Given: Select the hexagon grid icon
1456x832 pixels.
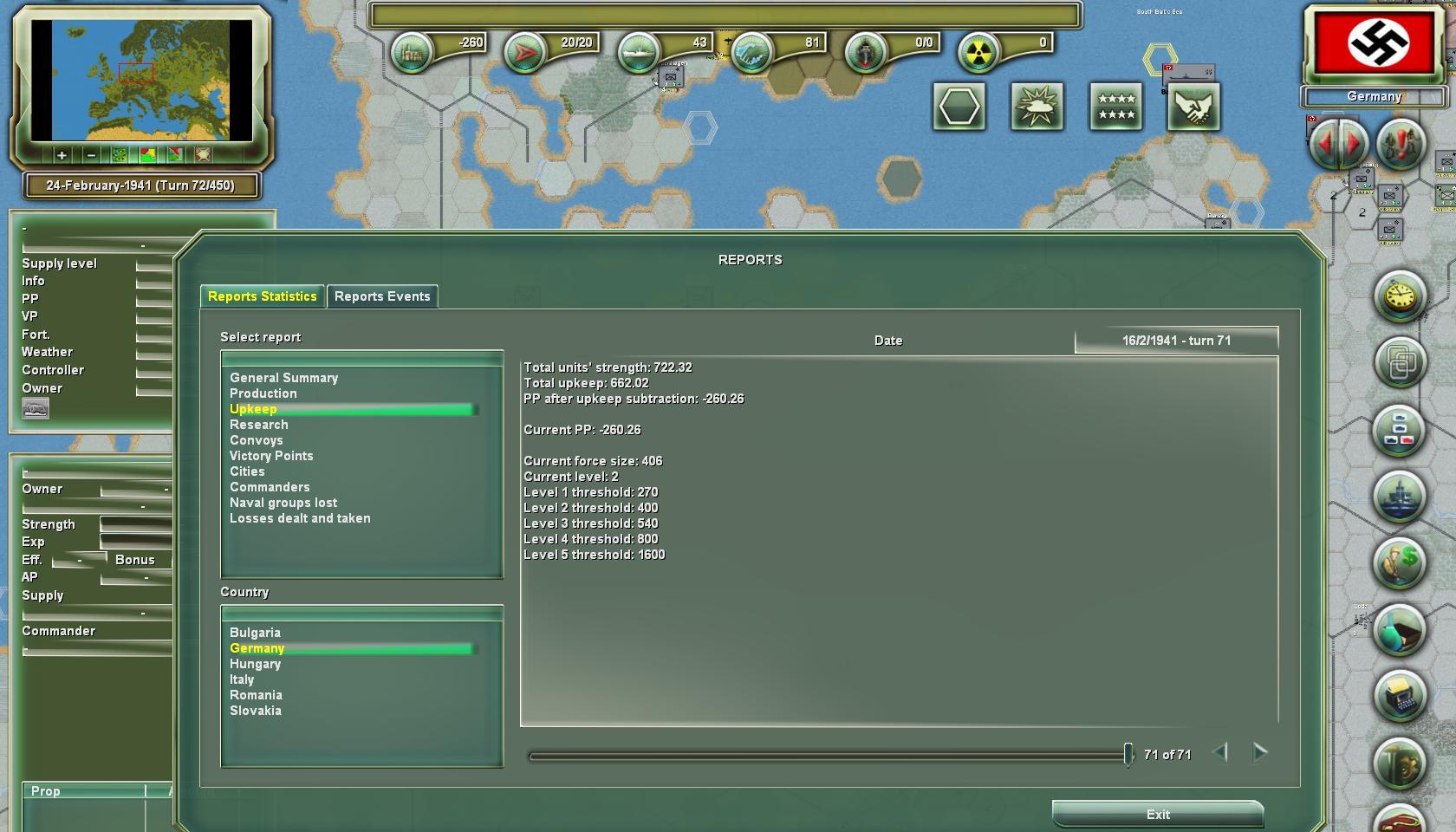Looking at the screenshot, I should coord(957,106).
